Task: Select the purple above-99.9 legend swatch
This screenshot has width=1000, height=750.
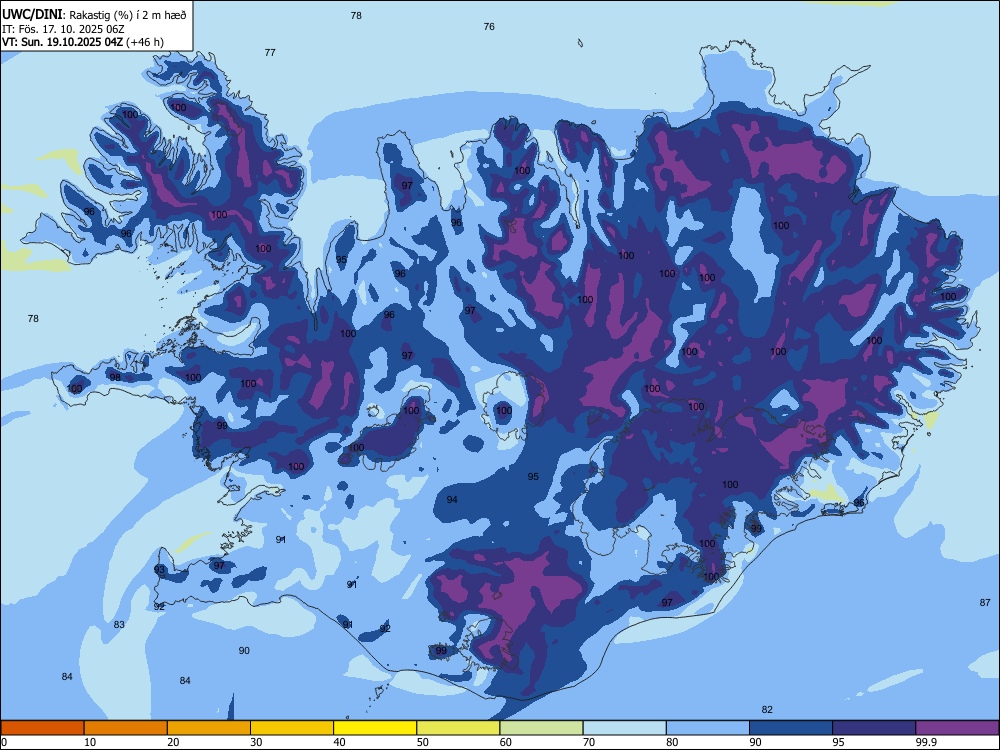Action: click(957, 728)
